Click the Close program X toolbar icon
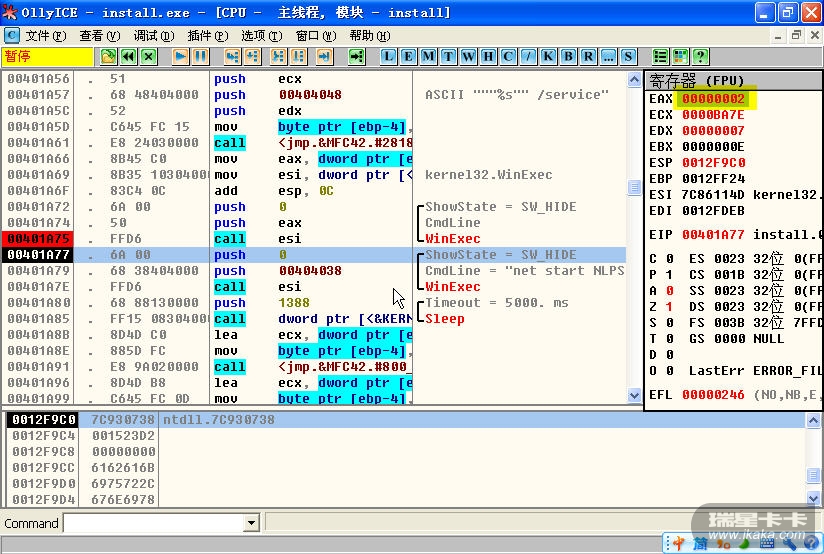824x554 pixels. (148, 56)
